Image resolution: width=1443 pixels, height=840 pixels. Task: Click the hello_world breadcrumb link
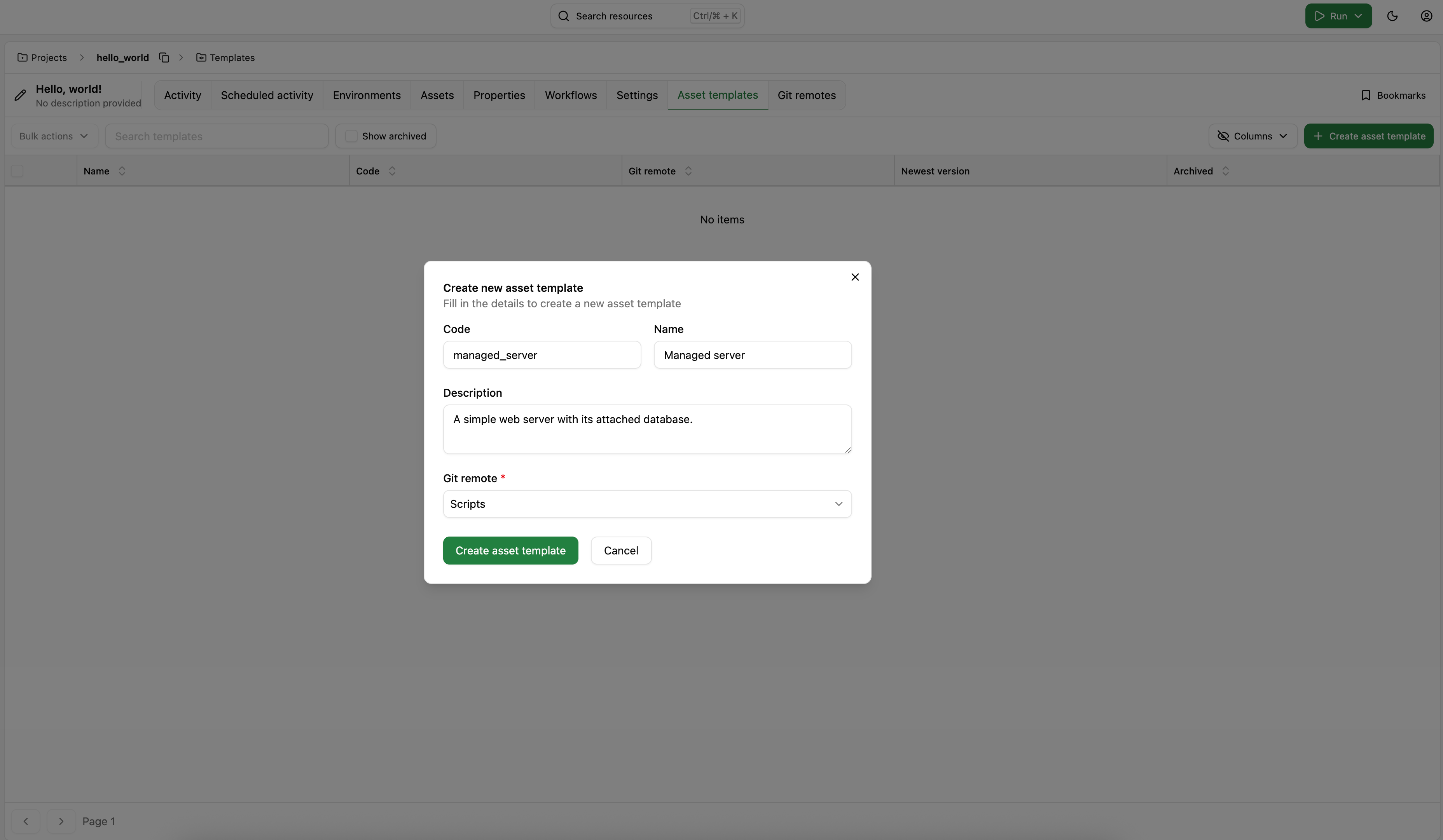coord(122,57)
